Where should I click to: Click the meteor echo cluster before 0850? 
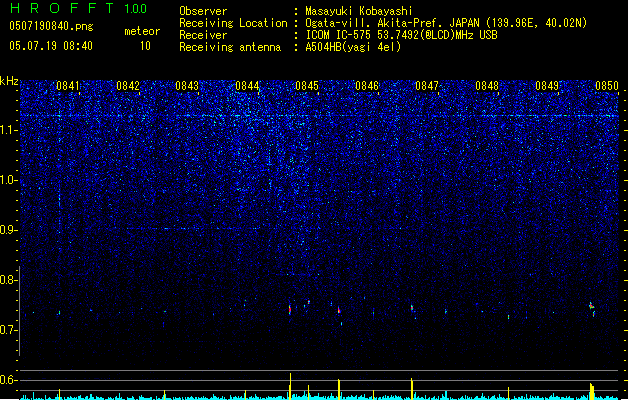pyautogui.click(x=592, y=309)
